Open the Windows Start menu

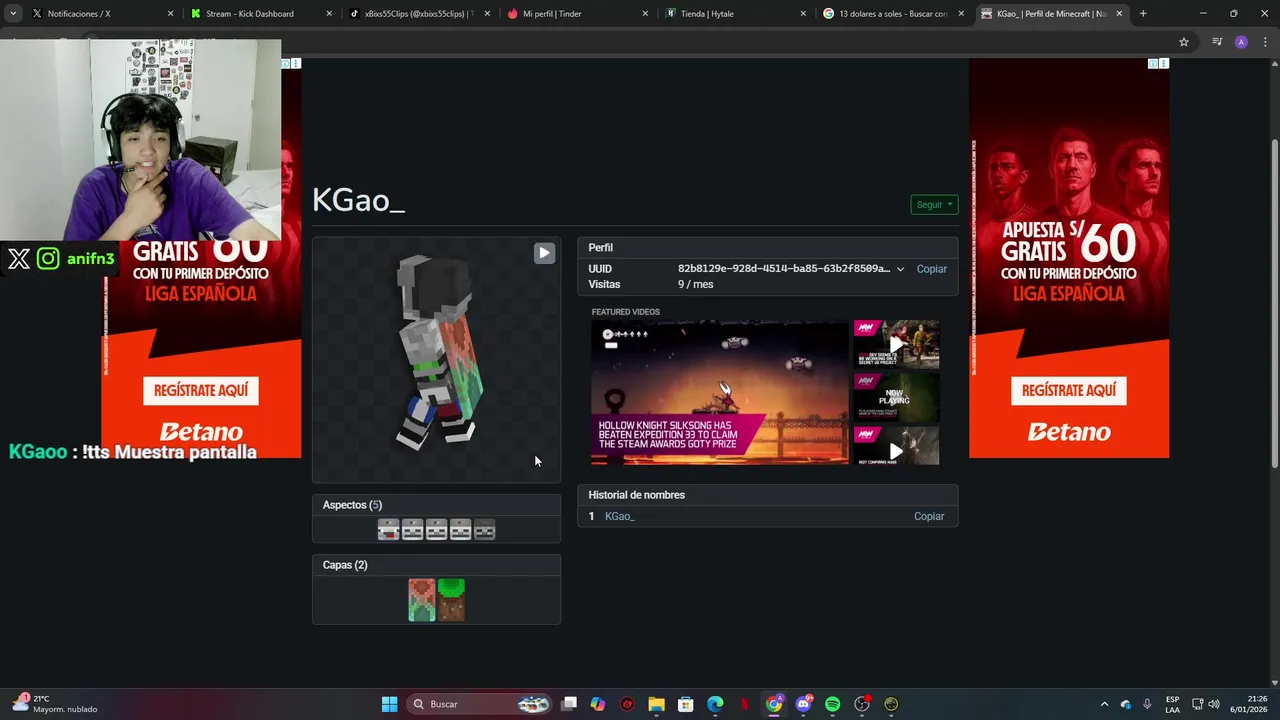[389, 704]
